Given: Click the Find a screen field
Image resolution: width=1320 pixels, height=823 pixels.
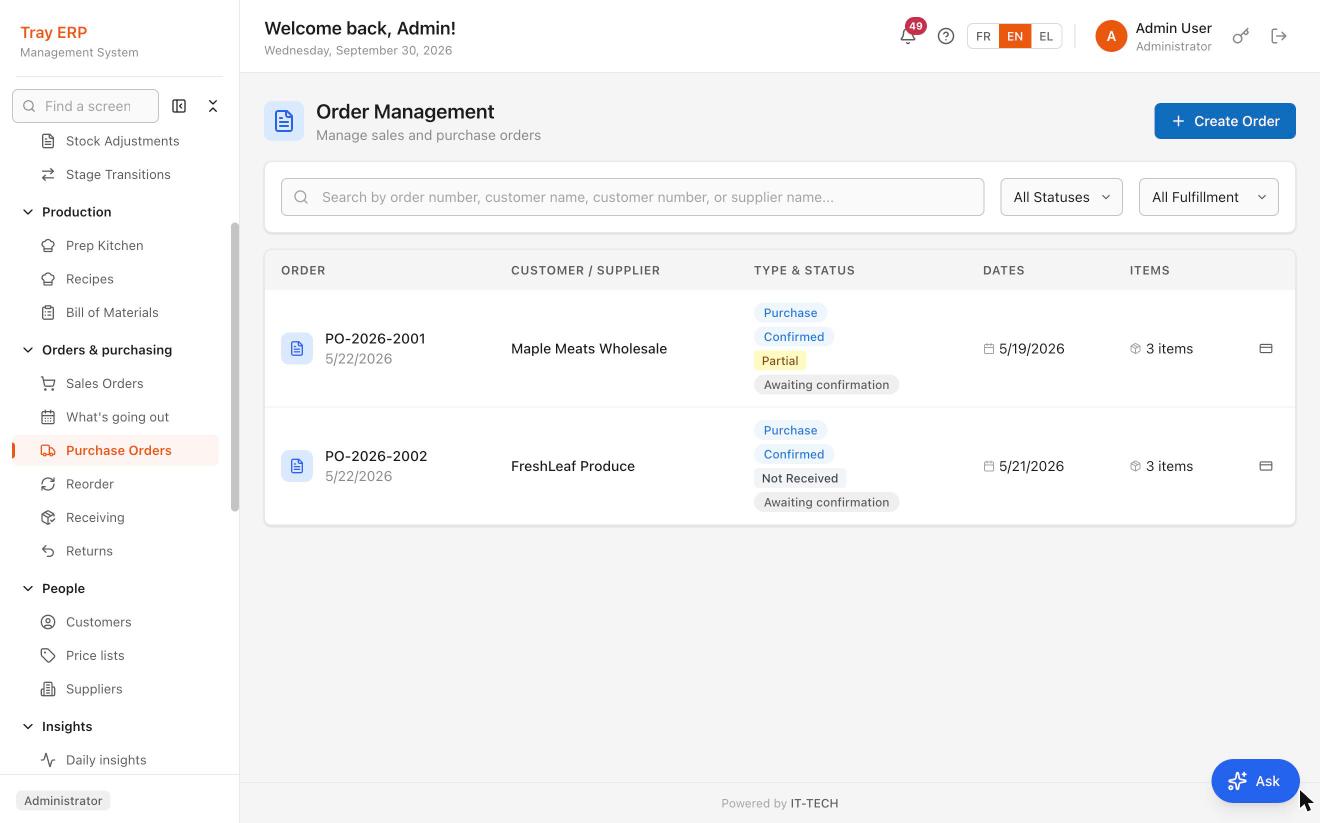Looking at the screenshot, I should click(x=86, y=106).
